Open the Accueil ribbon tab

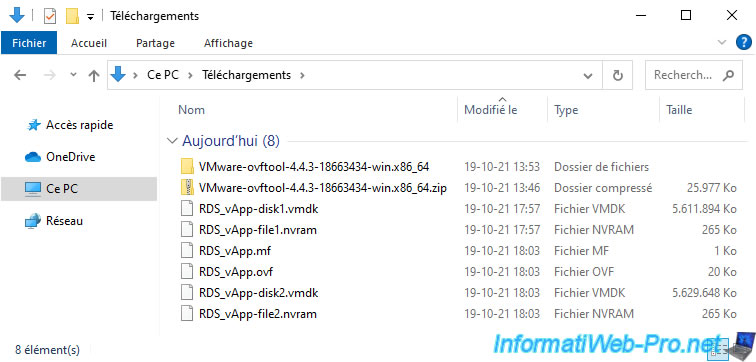click(x=89, y=43)
